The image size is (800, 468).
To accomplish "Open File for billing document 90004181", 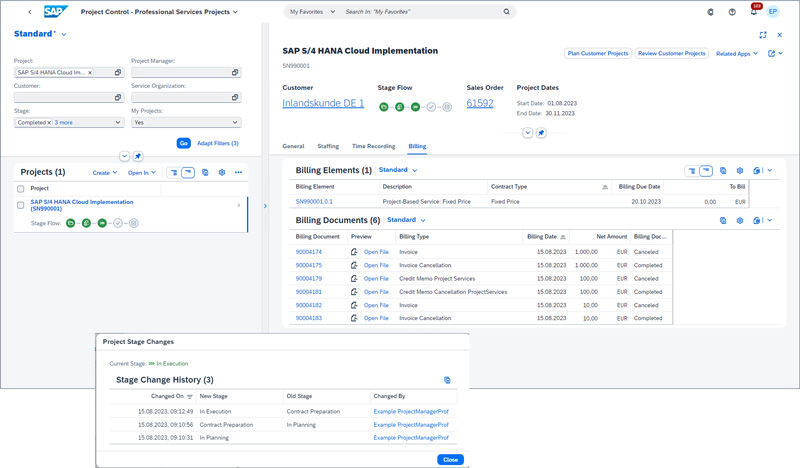I will click(376, 292).
